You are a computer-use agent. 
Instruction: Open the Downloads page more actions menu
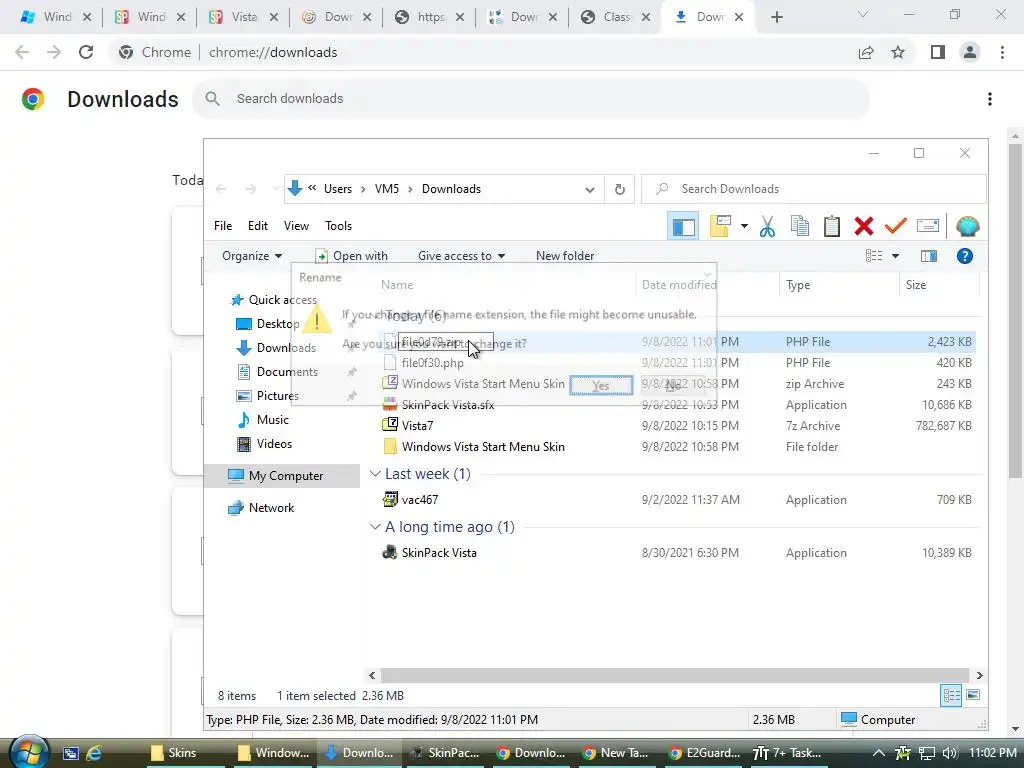tap(990, 99)
